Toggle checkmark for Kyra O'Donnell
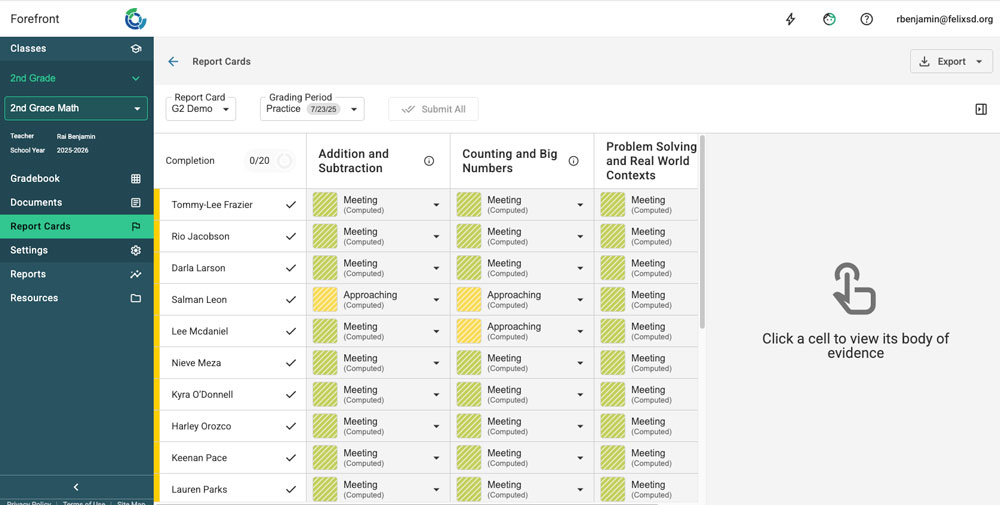1000x505 pixels. coord(291,395)
